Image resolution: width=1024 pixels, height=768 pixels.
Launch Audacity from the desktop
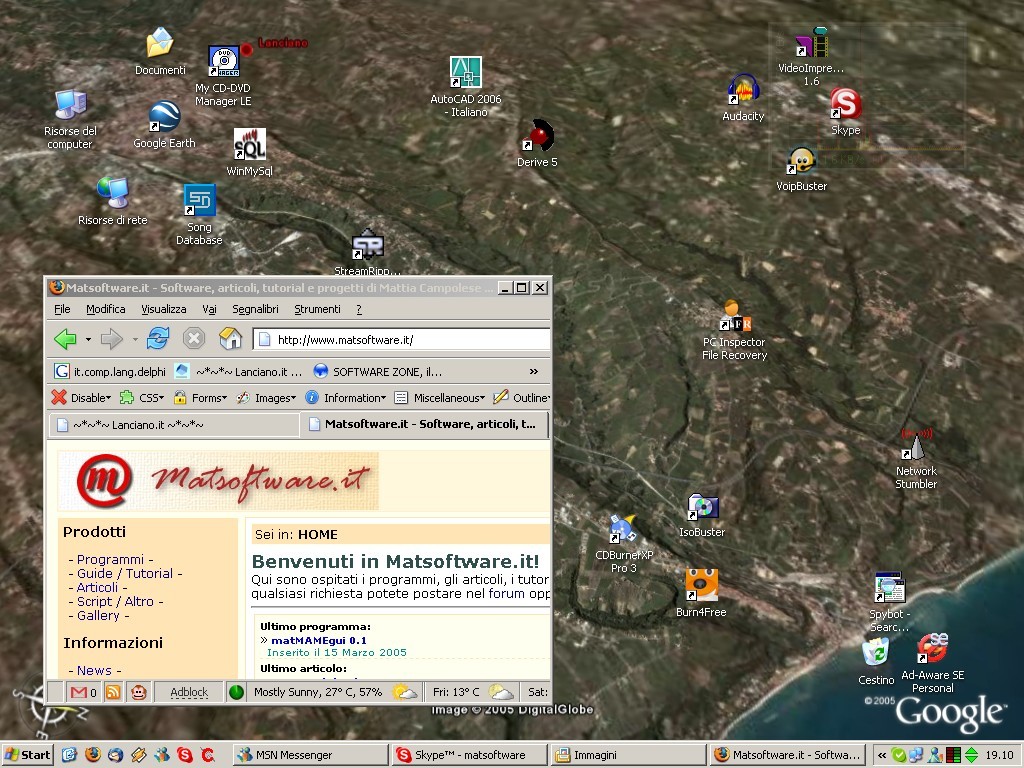tap(743, 98)
